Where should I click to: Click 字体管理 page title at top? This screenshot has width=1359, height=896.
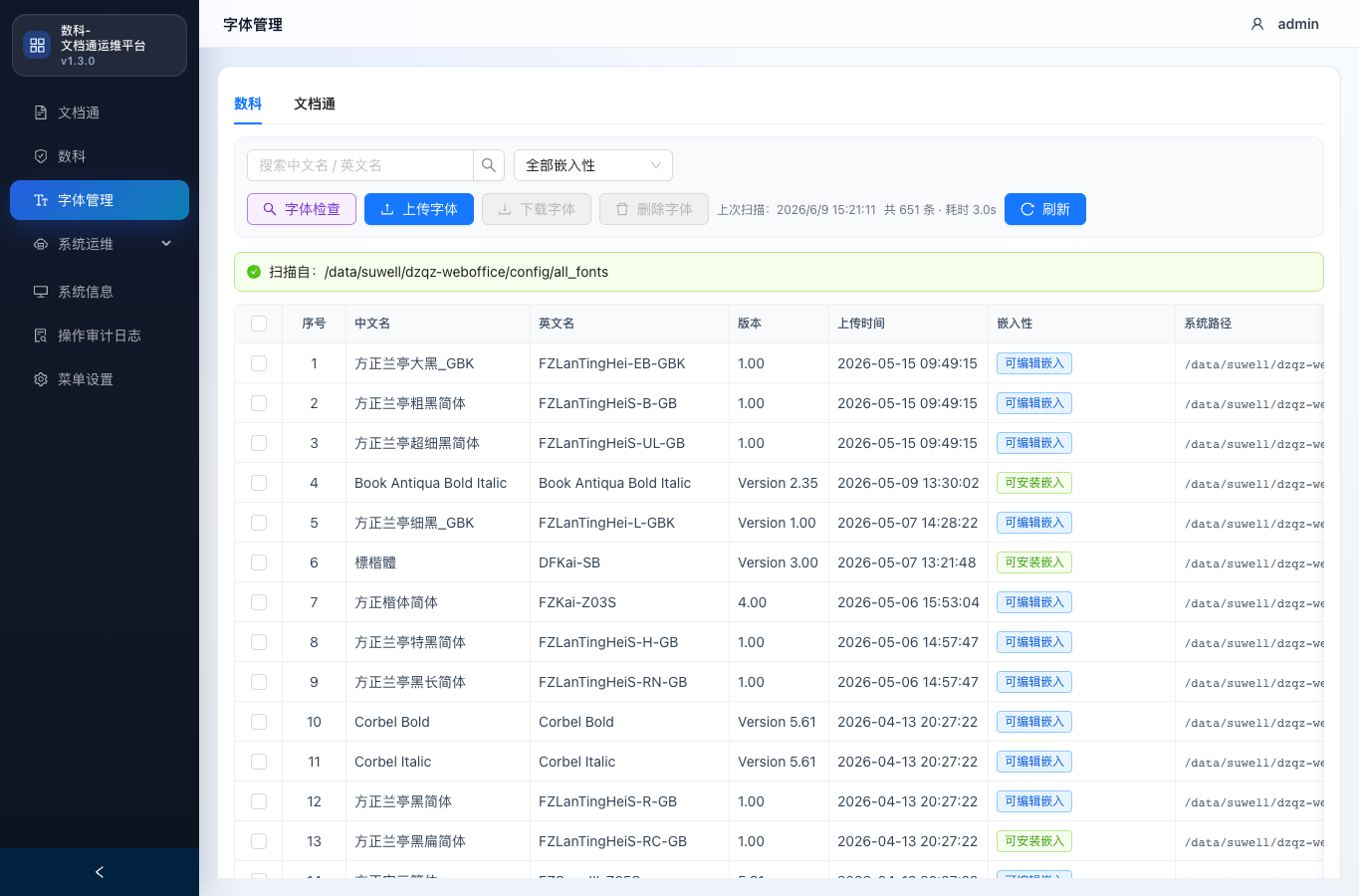coord(253,24)
